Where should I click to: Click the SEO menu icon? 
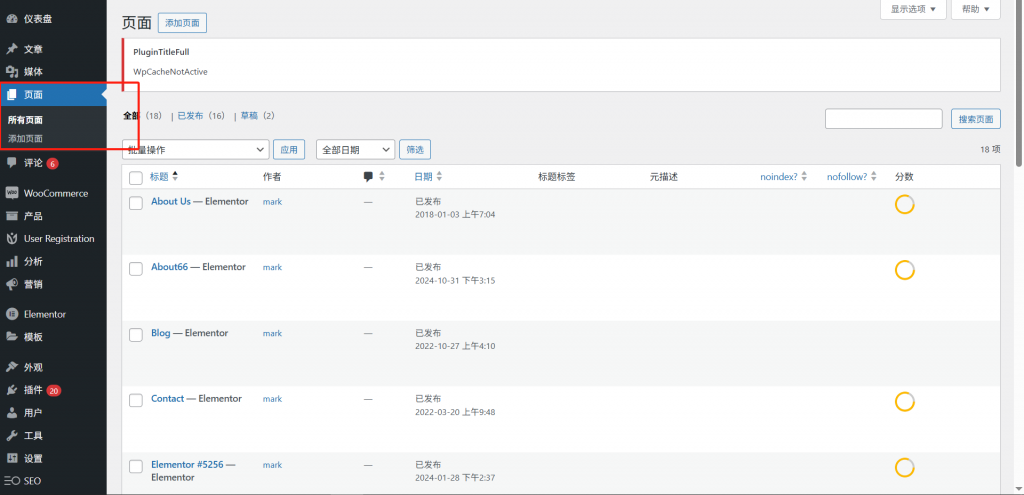pyautogui.click(x=12, y=481)
